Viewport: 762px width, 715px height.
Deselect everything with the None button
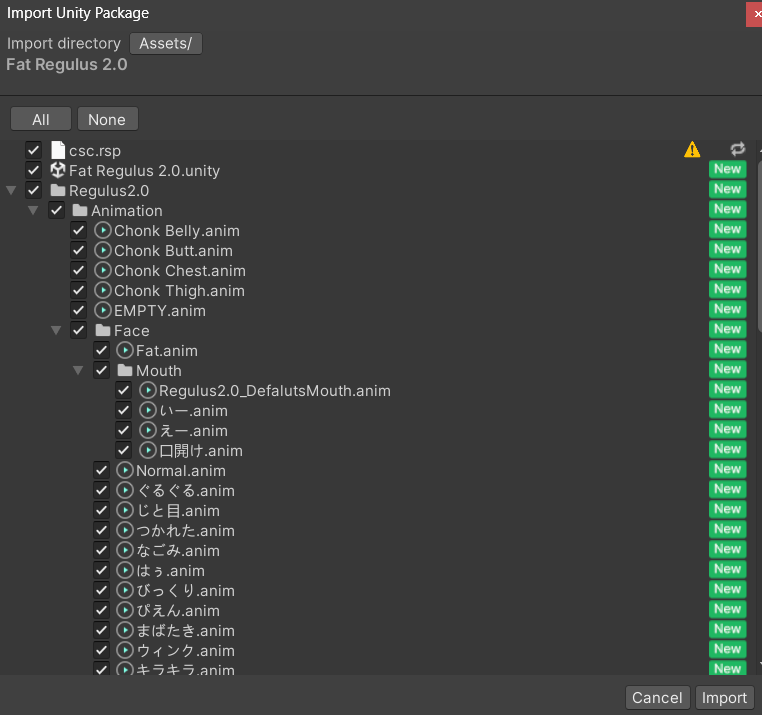pyautogui.click(x=107, y=119)
